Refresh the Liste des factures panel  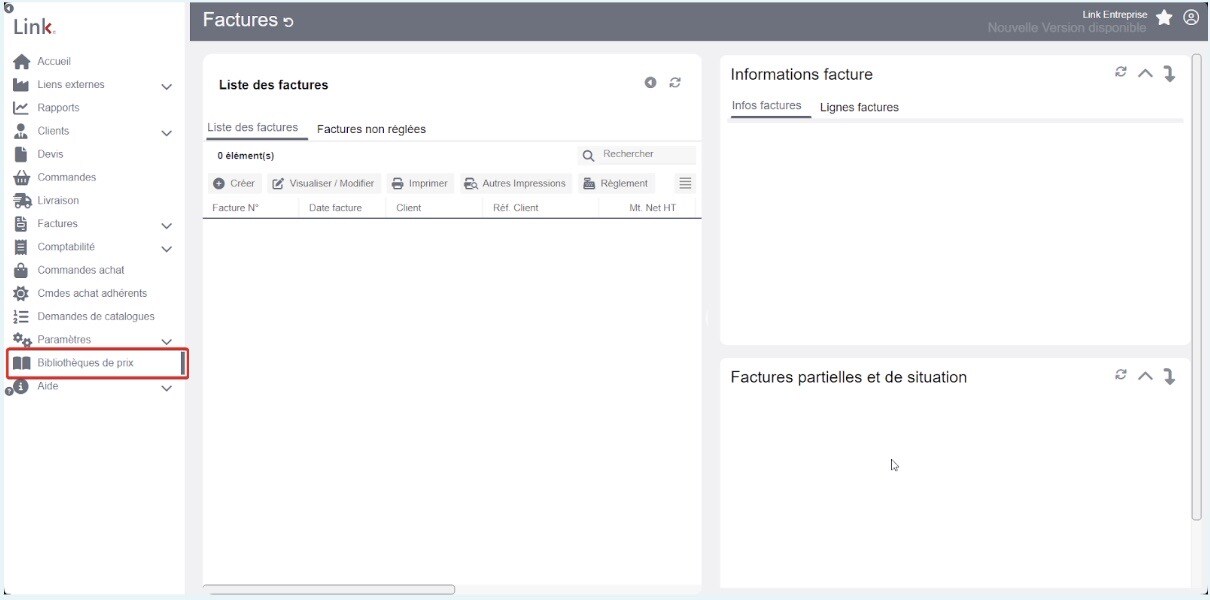point(675,83)
